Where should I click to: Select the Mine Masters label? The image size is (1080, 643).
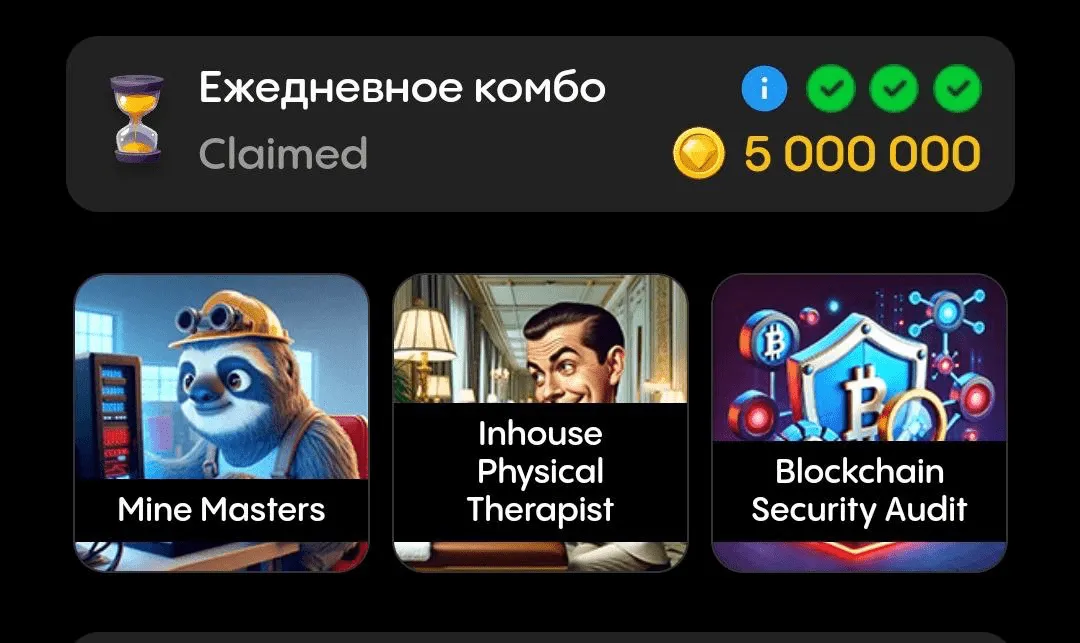click(221, 510)
